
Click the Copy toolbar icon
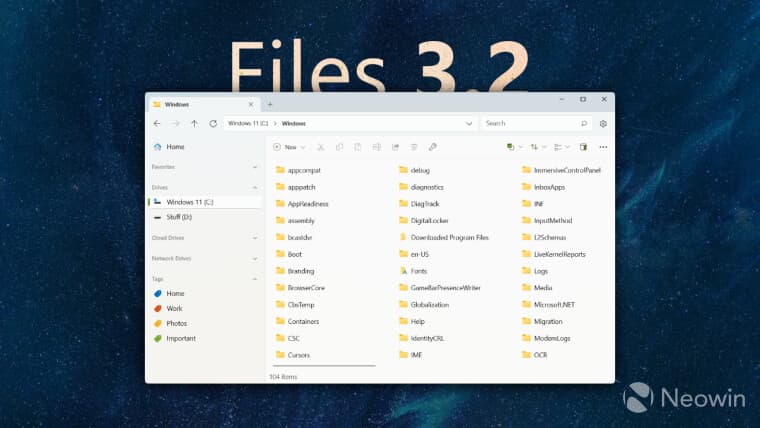(x=339, y=147)
